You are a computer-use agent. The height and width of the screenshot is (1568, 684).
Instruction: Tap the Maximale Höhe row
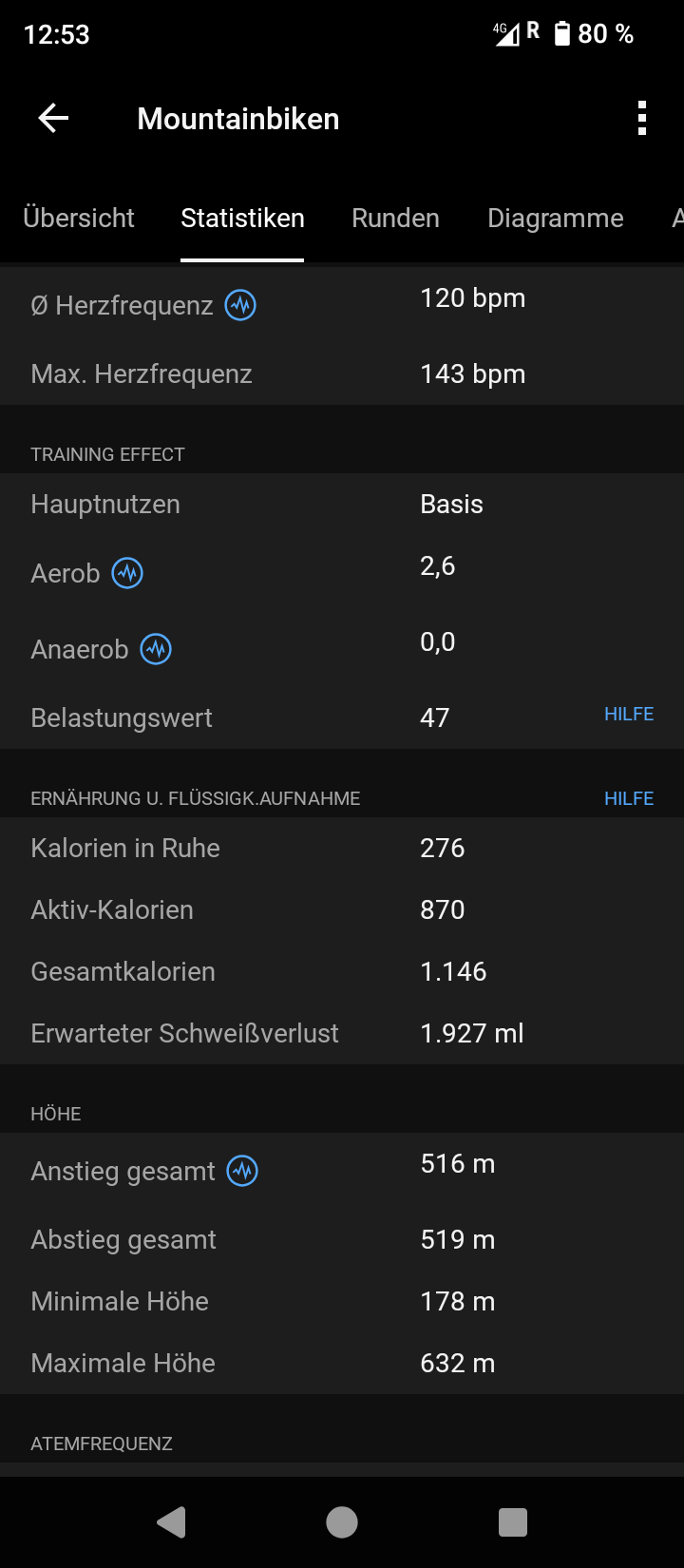click(342, 1364)
